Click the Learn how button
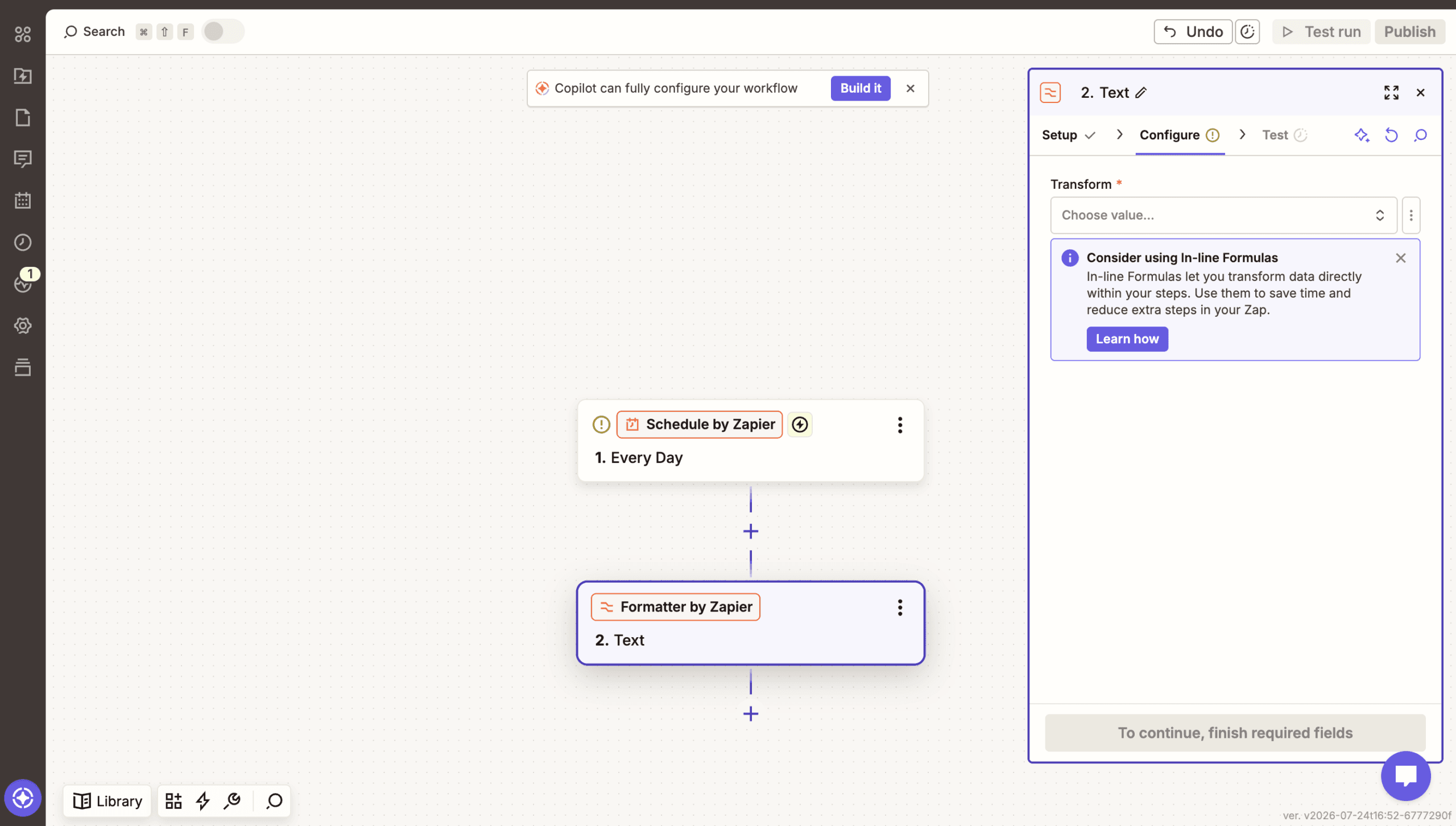The height and width of the screenshot is (826, 1456). pyautogui.click(x=1127, y=339)
